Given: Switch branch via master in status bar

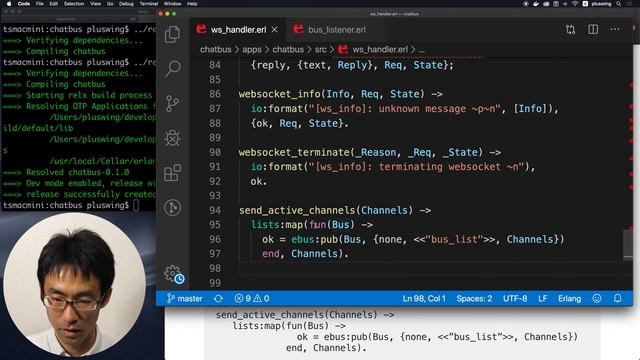Looking at the screenshot, I should (184, 298).
